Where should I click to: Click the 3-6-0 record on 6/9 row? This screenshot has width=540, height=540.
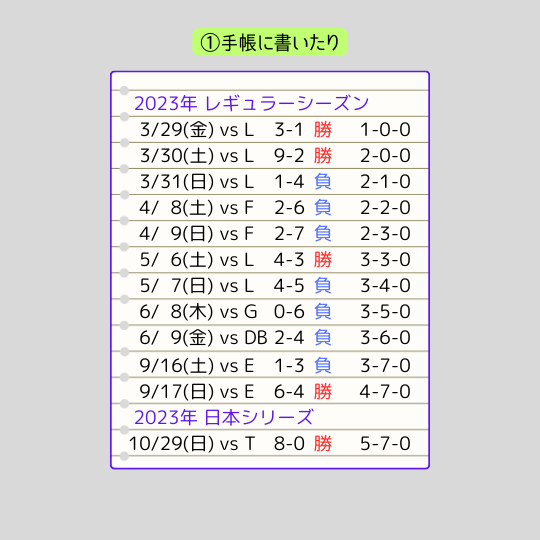coord(385,338)
